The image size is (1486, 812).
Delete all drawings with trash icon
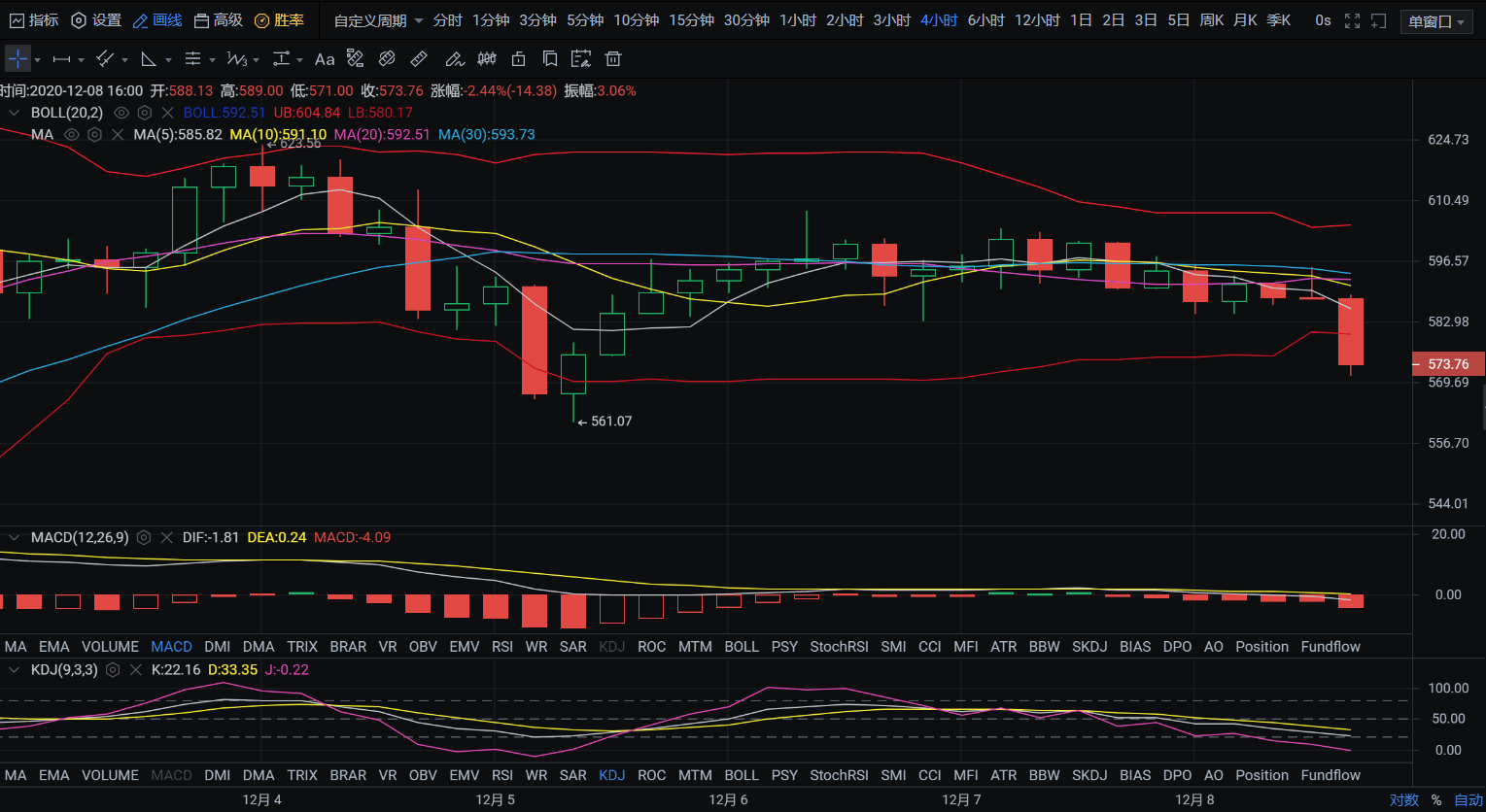pos(612,59)
